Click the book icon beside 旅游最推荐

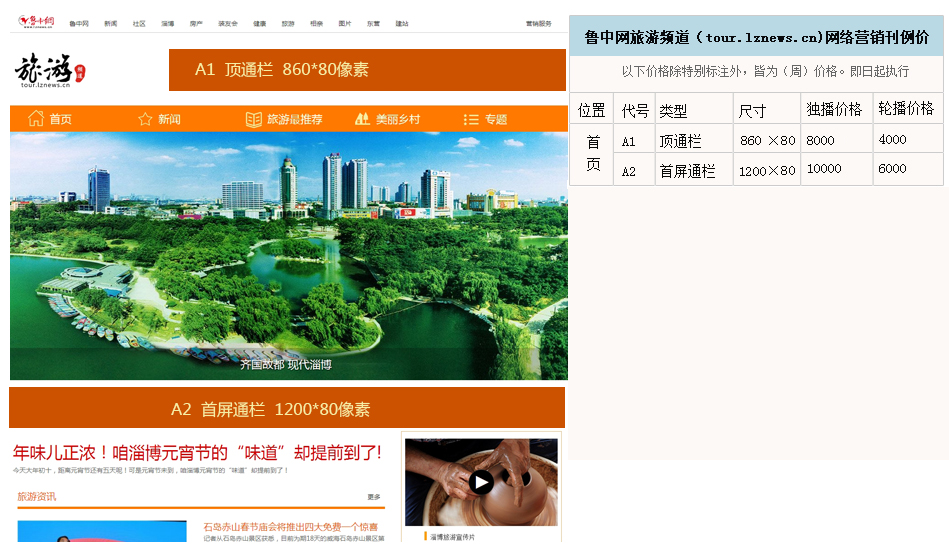click(x=254, y=119)
